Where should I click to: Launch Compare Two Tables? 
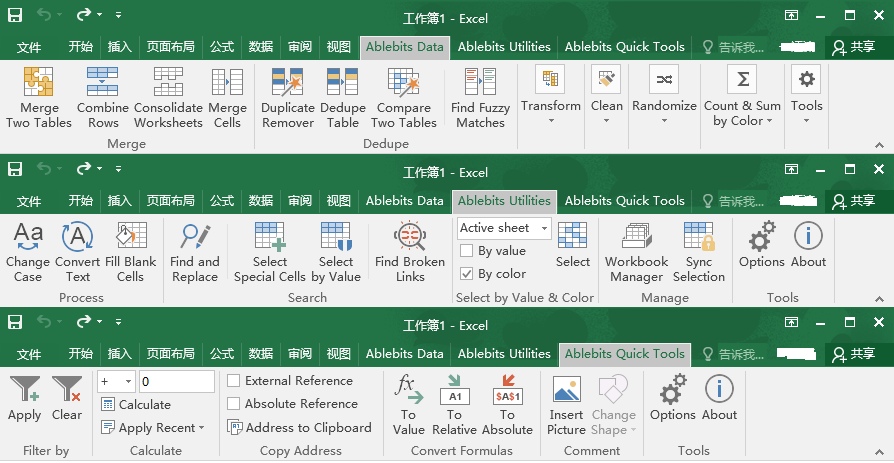point(403,83)
